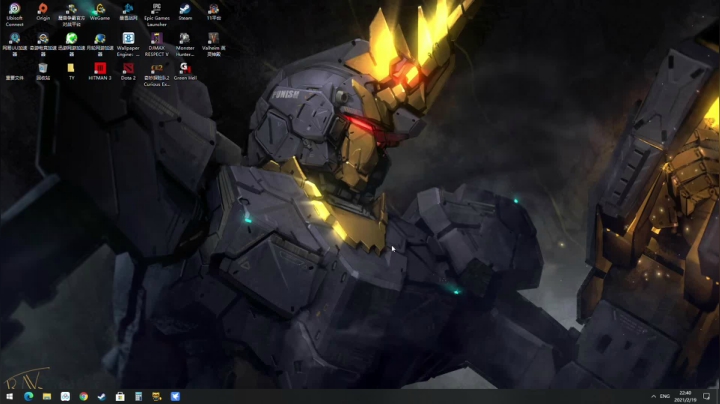Select the Dota 2 desktop shortcut
The image size is (720, 404).
(128, 71)
